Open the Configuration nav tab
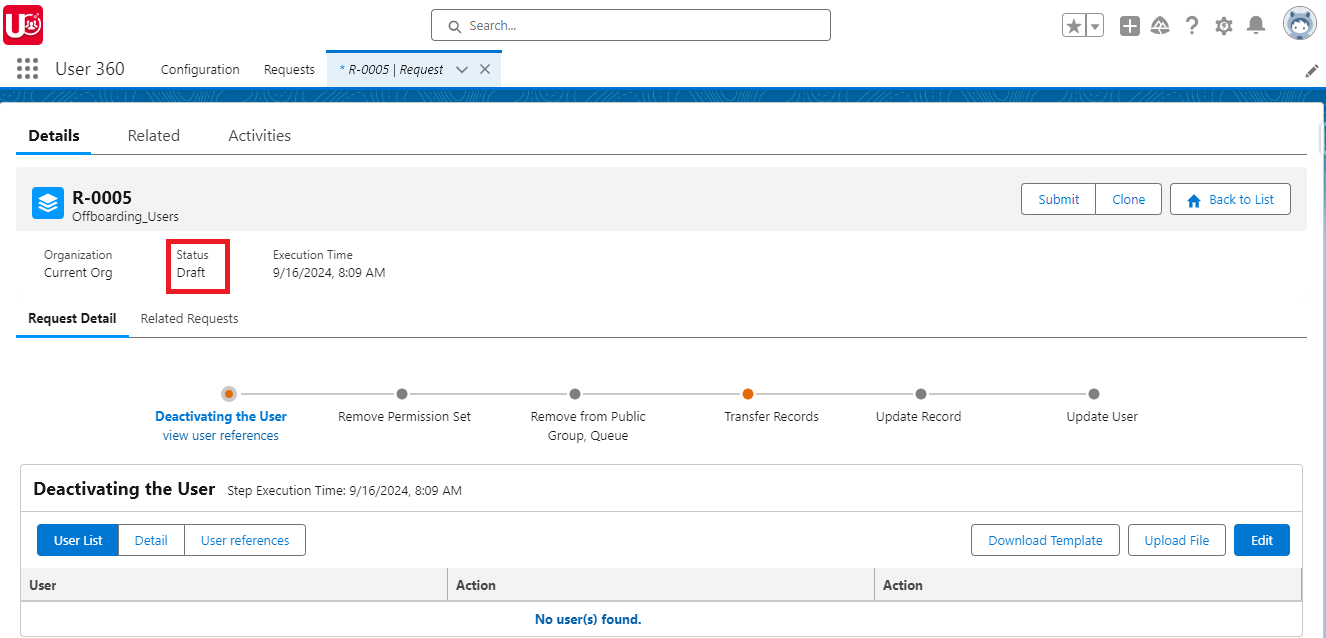 pyautogui.click(x=200, y=69)
